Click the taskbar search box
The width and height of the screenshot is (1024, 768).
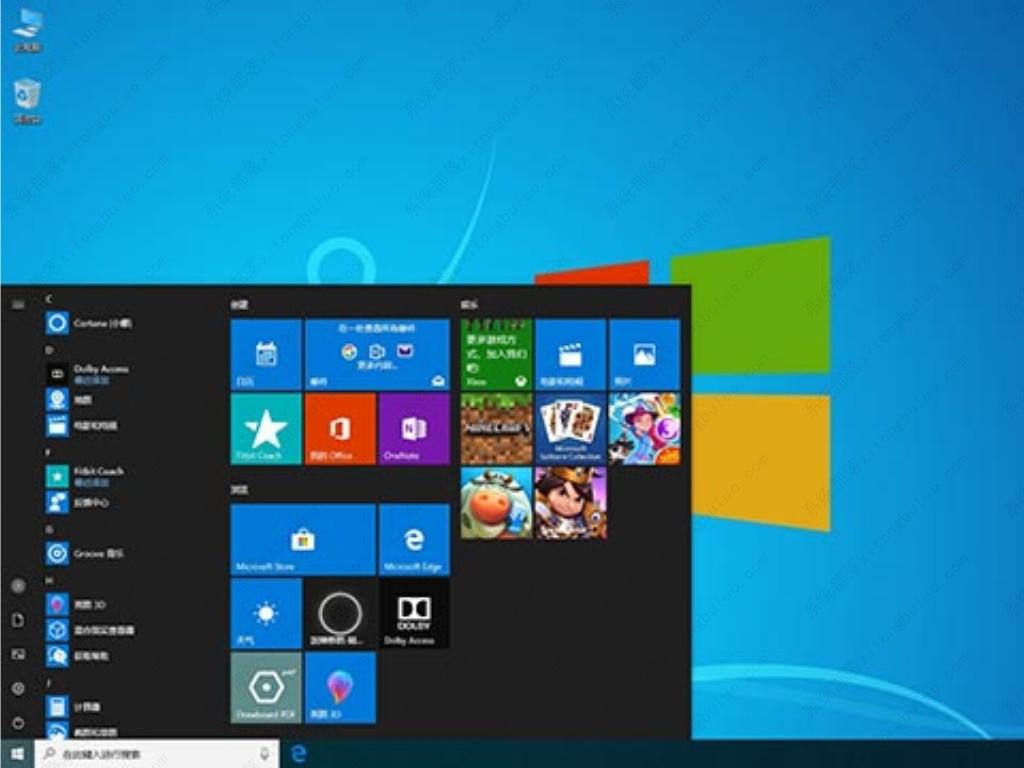[x=150, y=754]
